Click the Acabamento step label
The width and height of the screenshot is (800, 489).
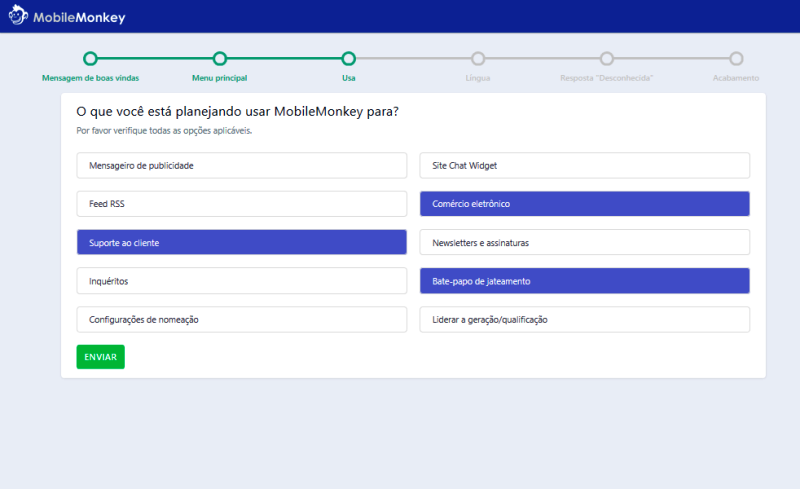(x=736, y=78)
